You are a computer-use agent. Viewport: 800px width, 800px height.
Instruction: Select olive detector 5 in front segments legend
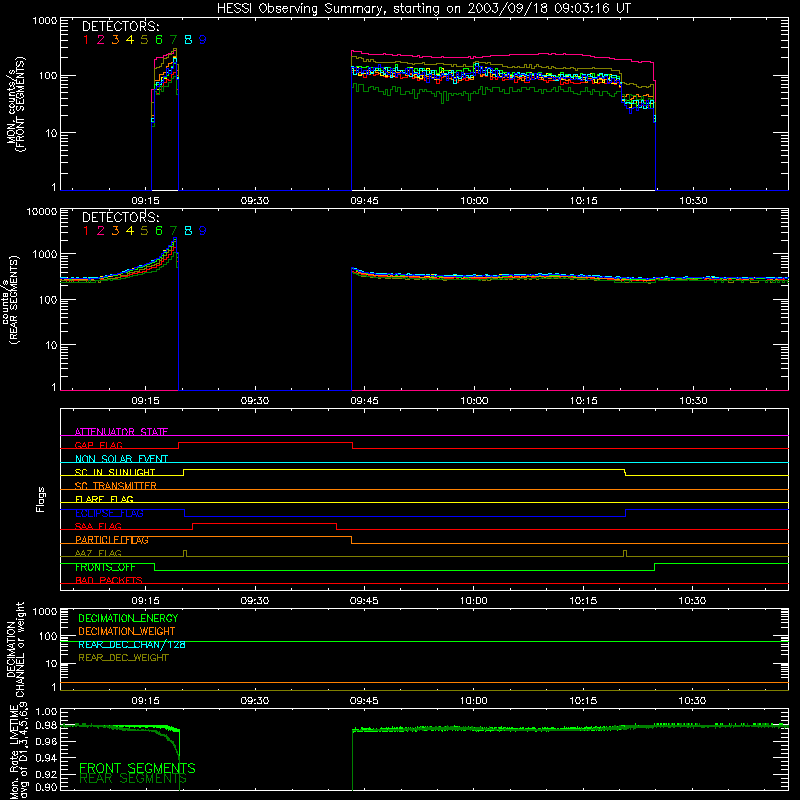144,40
